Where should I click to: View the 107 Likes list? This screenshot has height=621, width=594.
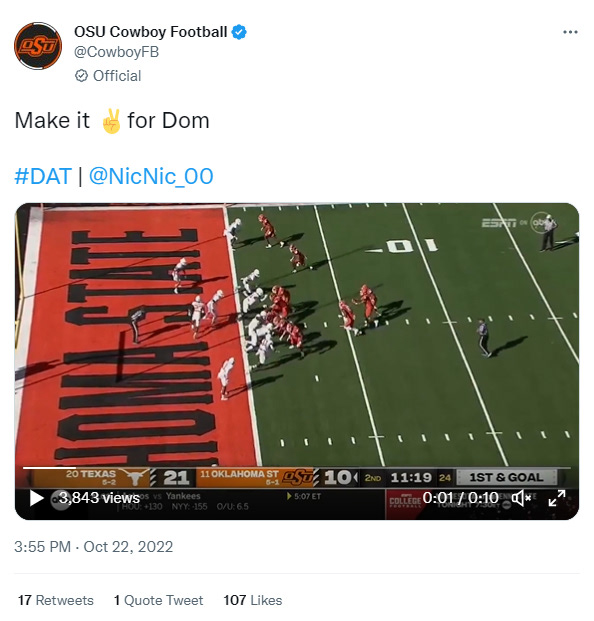pos(253,600)
